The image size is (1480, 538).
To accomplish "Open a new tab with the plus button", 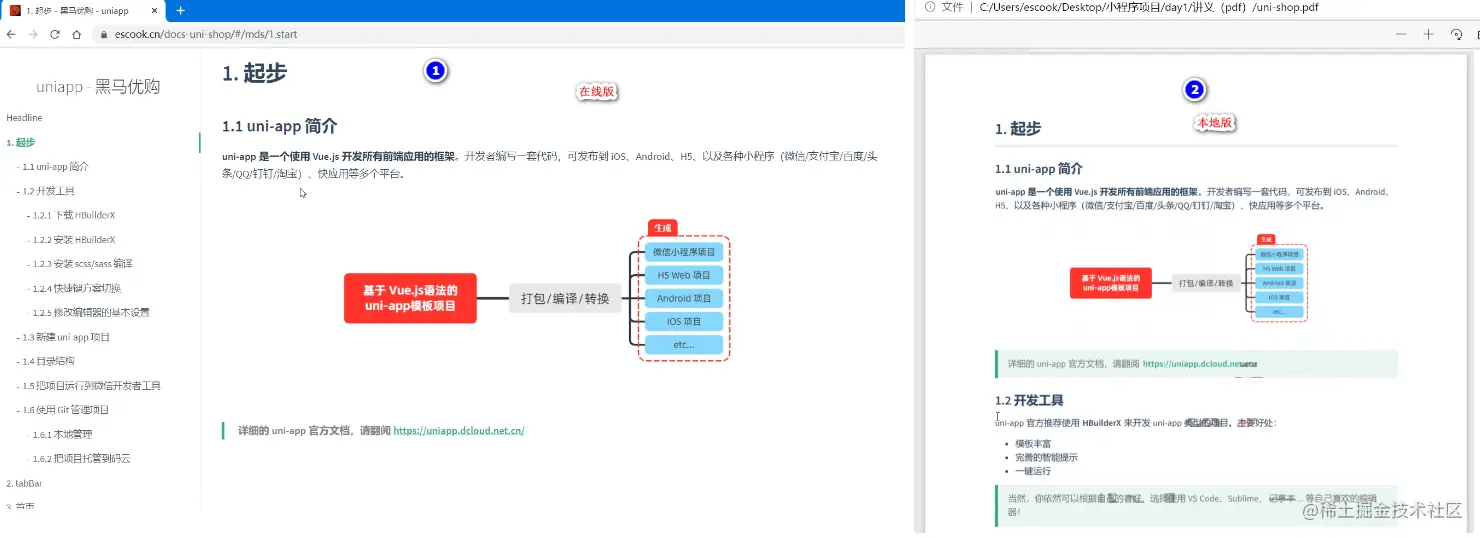I will (181, 10).
